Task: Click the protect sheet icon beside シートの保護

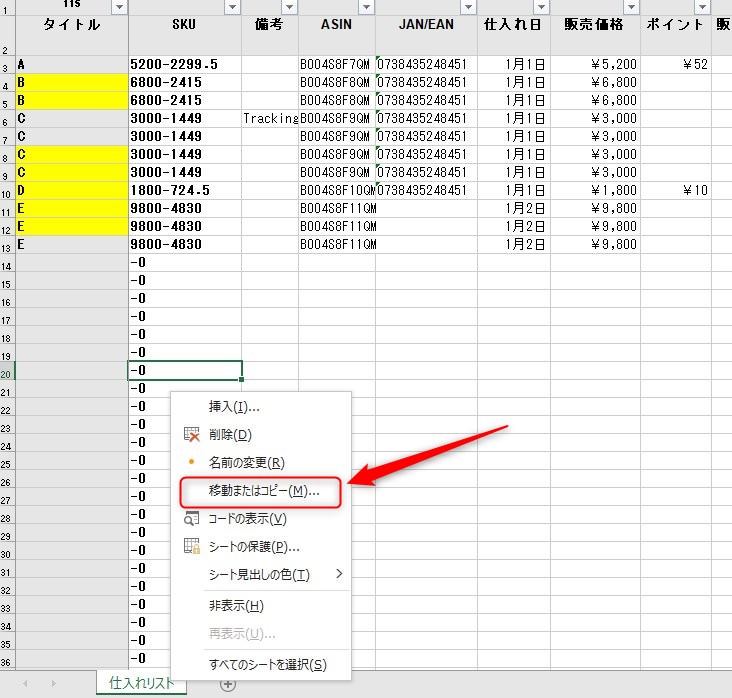Action: click(191, 546)
